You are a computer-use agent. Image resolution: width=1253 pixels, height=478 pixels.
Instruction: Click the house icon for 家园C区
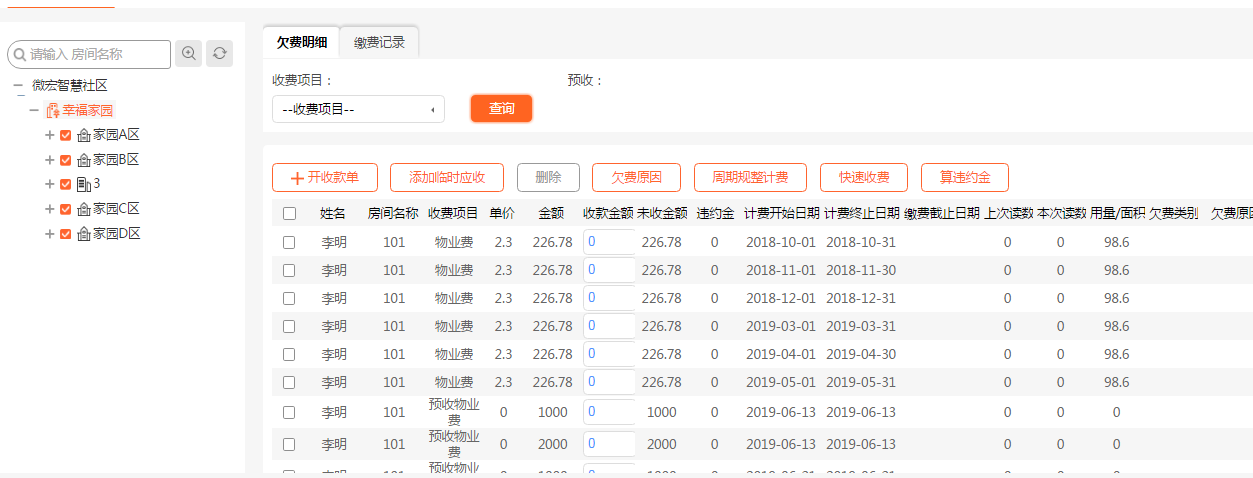(84, 209)
